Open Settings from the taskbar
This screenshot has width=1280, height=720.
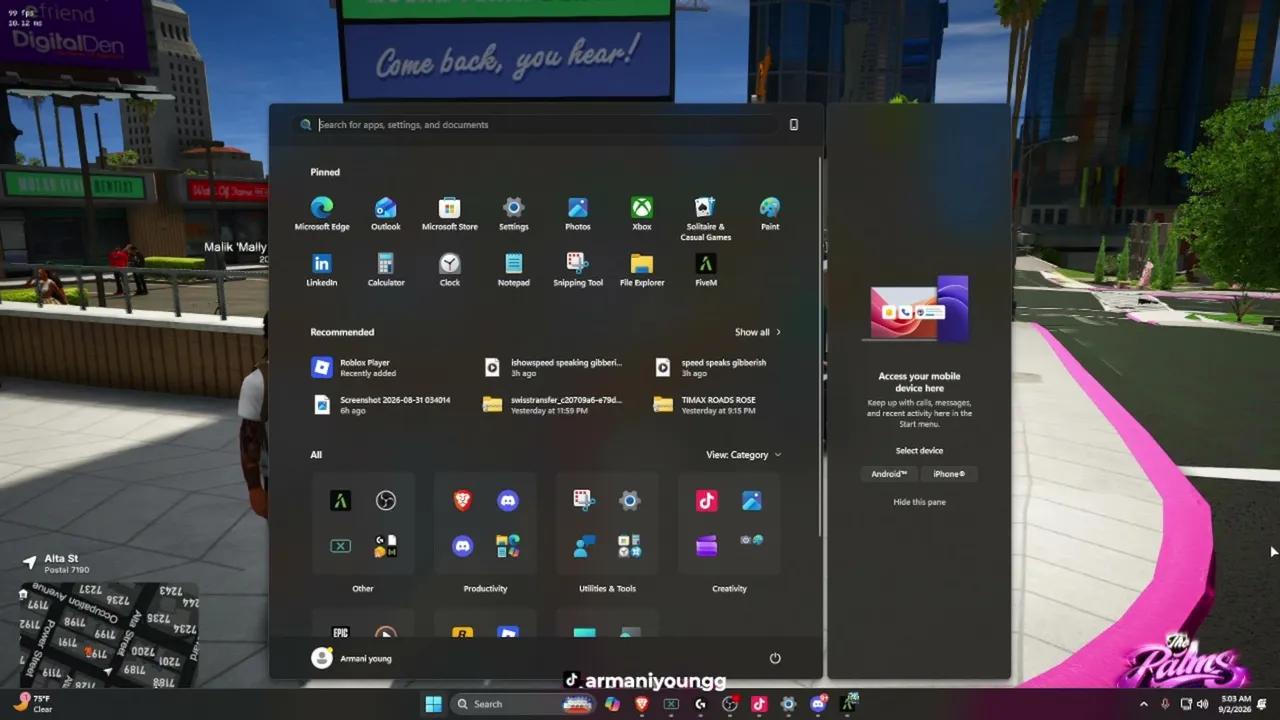coord(788,704)
